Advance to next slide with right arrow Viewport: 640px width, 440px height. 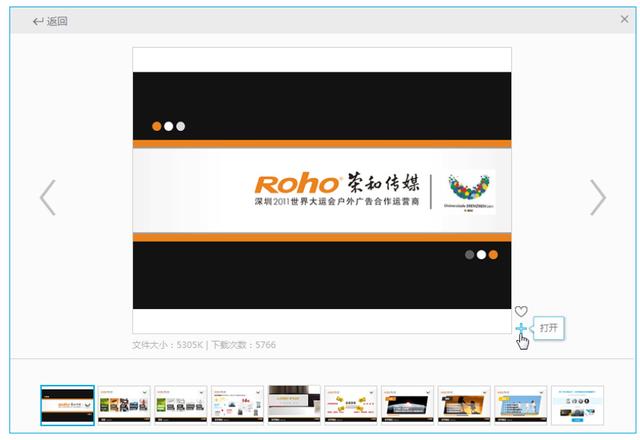coord(598,198)
